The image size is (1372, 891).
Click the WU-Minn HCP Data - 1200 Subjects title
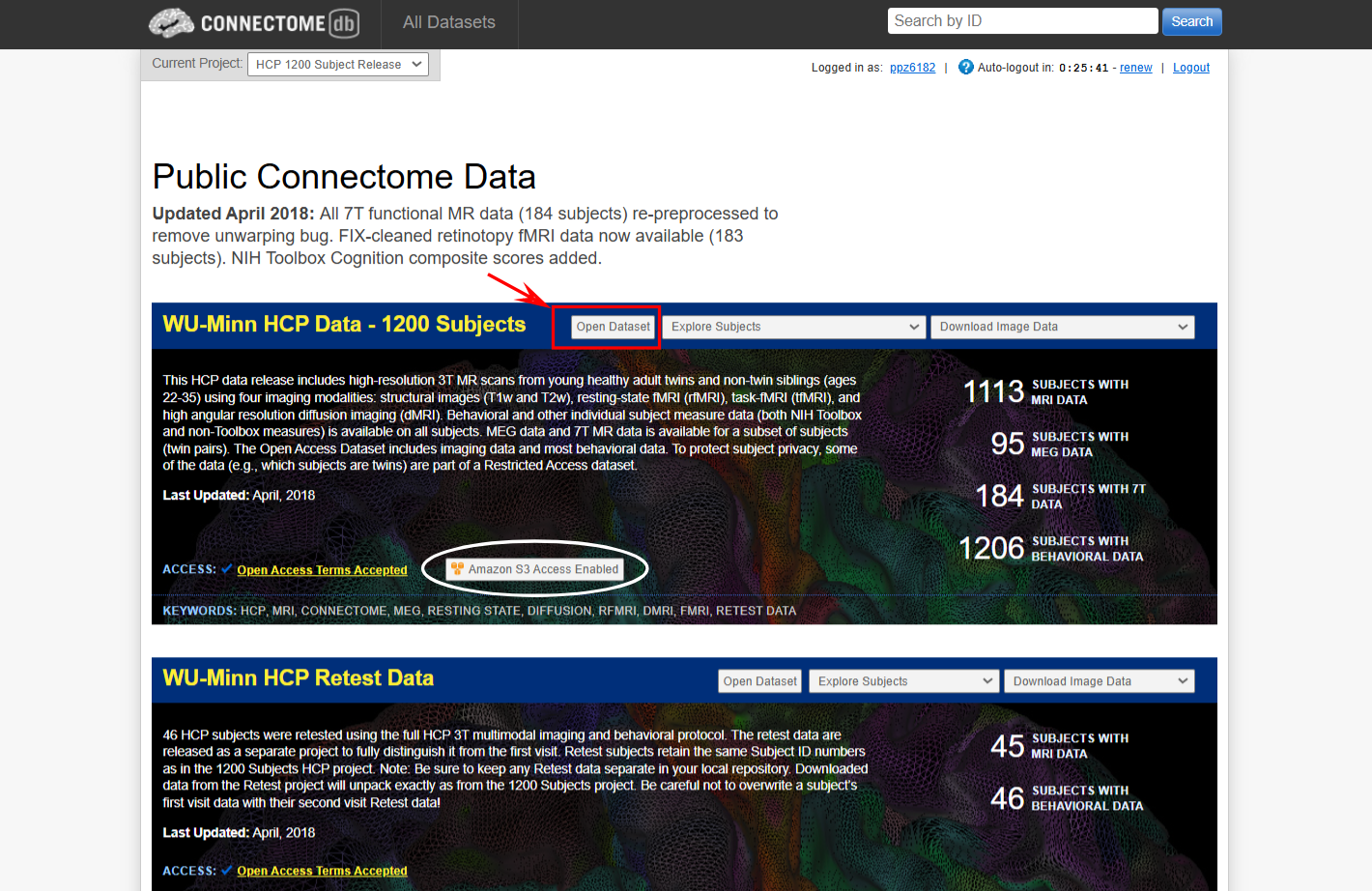[344, 325]
